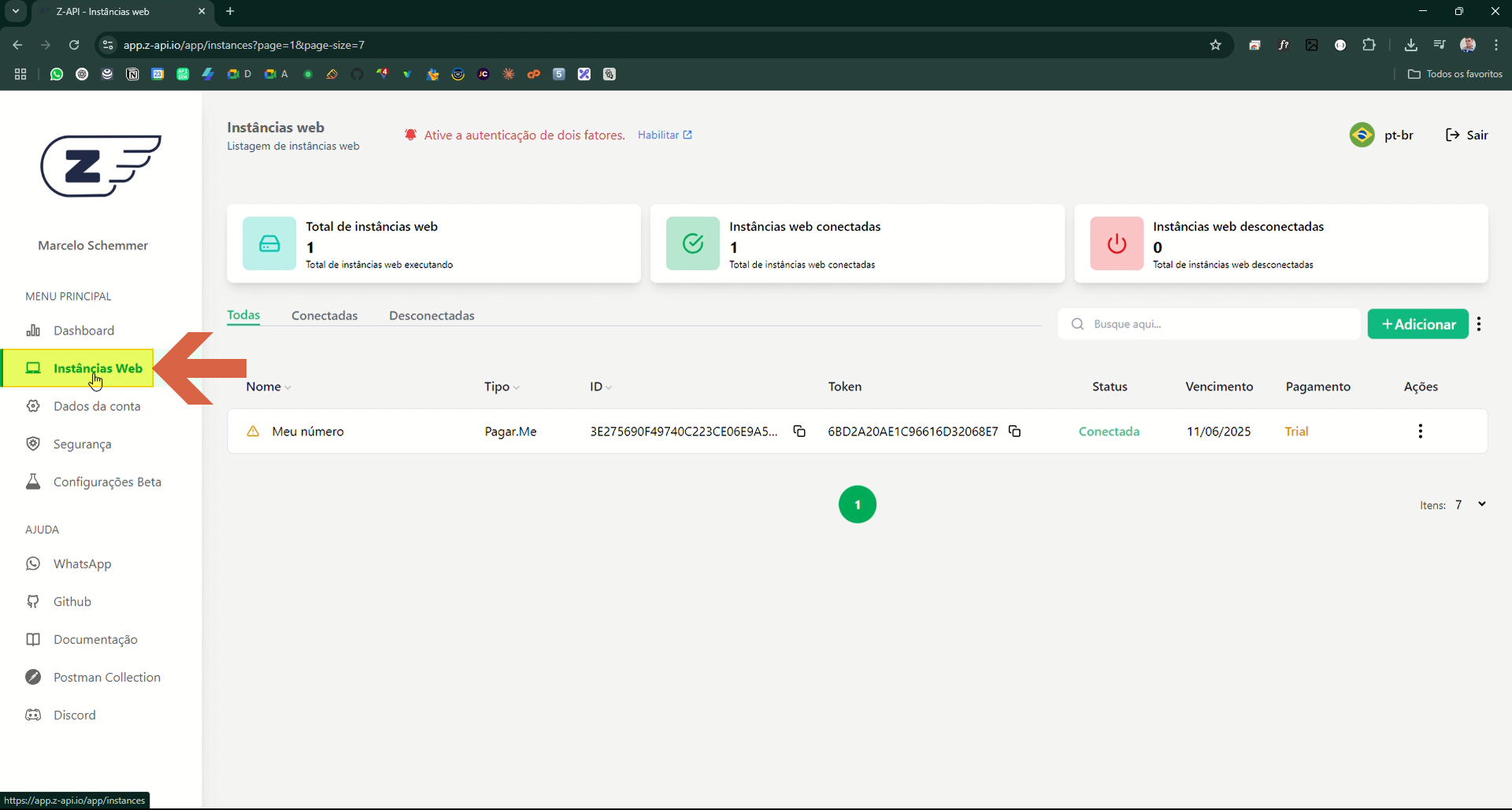Open a new browser tab

tap(230, 11)
